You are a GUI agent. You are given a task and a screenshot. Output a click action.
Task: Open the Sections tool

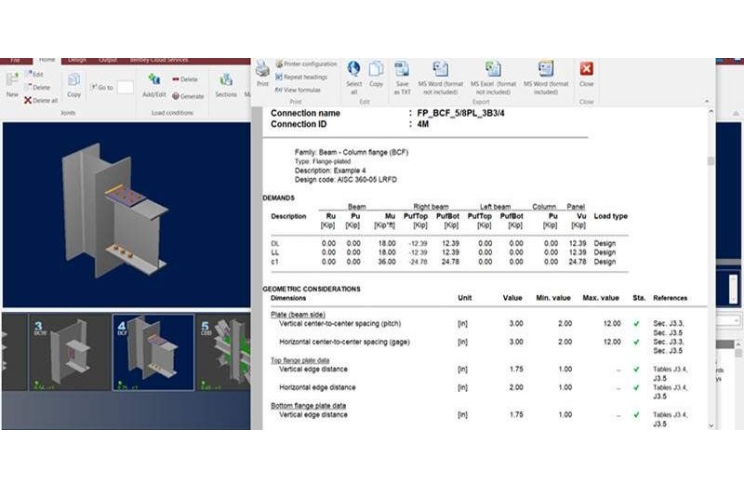(x=226, y=85)
